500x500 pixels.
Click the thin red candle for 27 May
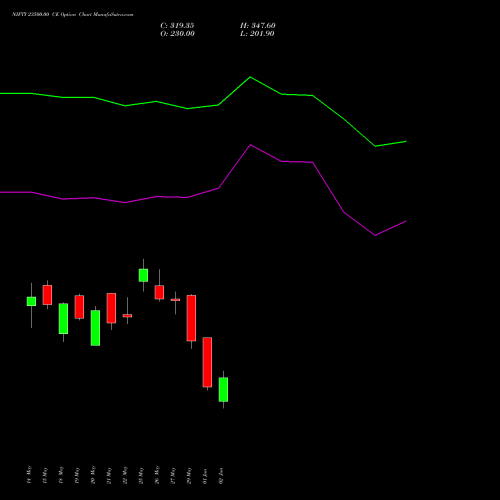pyautogui.click(x=175, y=300)
